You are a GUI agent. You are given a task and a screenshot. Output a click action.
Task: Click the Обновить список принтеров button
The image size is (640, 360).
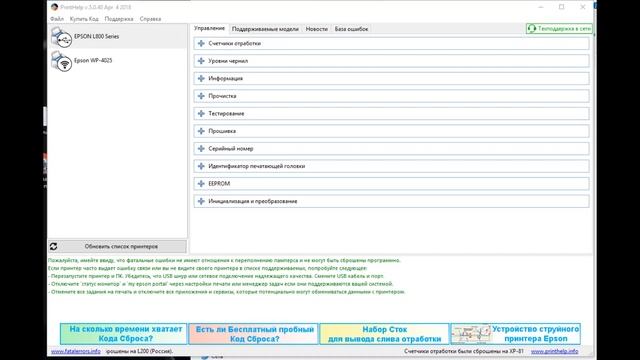coord(118,247)
